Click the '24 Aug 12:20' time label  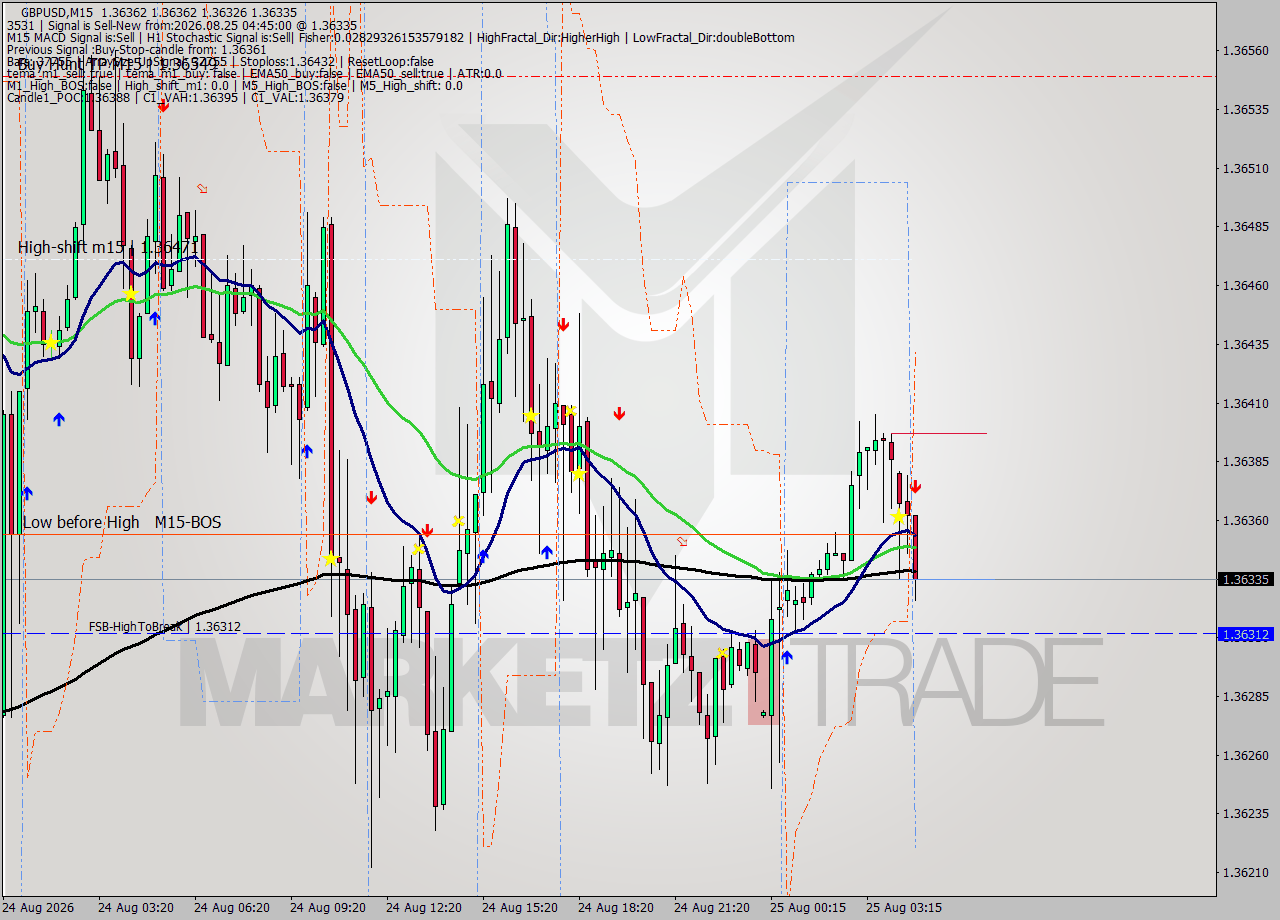point(424,908)
